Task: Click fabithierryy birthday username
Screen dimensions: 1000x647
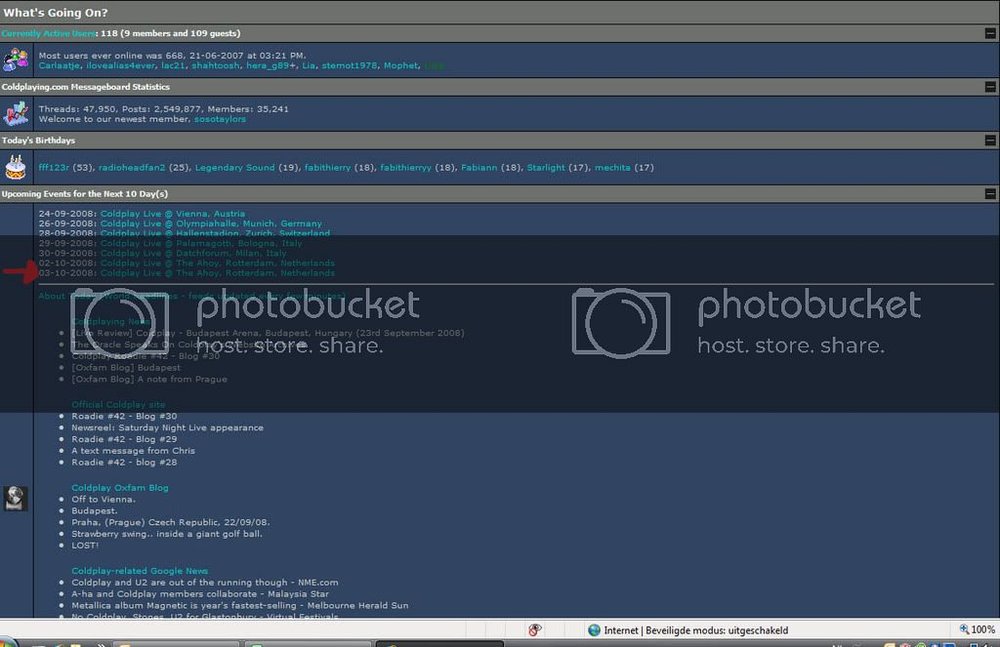Action: pyautogui.click(x=406, y=168)
